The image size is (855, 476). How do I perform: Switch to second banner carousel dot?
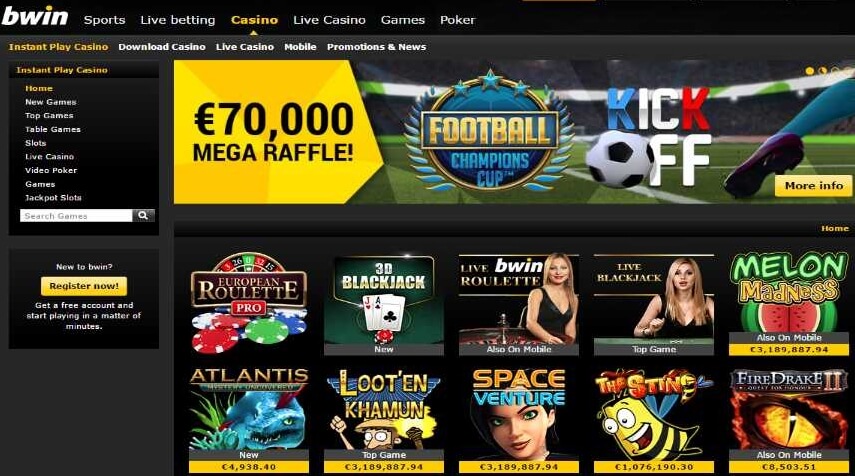(822, 71)
